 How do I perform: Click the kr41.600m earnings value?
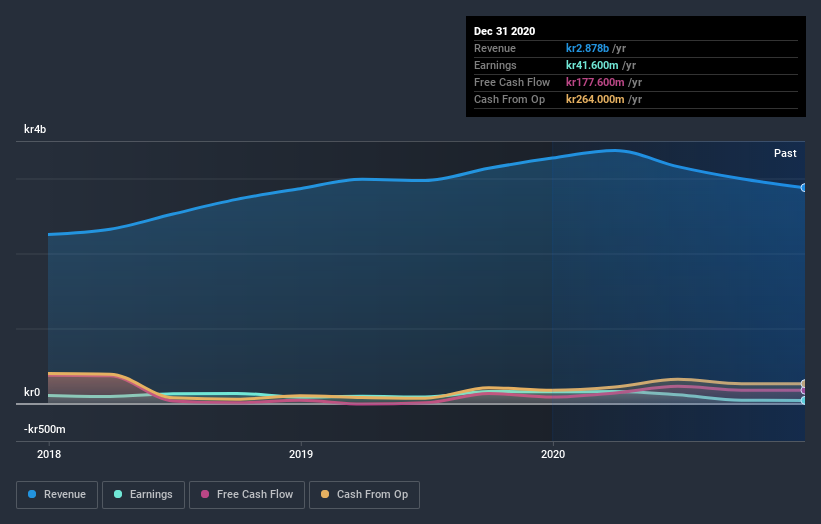pos(592,65)
